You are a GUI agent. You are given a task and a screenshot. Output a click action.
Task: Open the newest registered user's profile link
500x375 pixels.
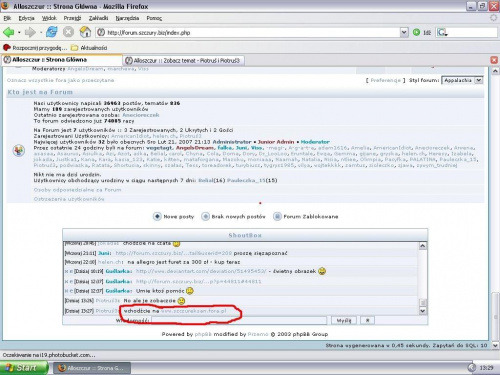(141, 115)
